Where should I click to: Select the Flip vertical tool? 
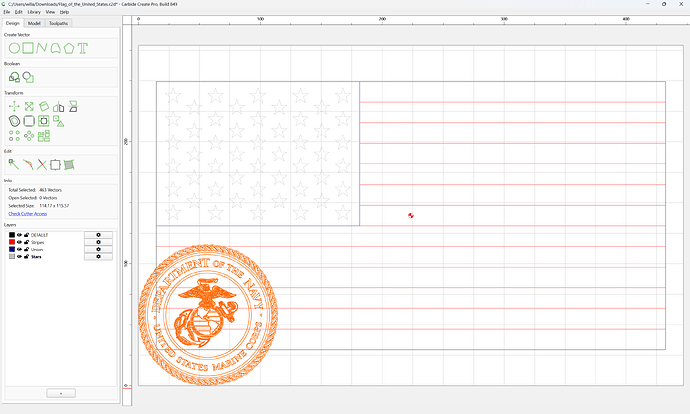pyautogui.click(x=73, y=106)
